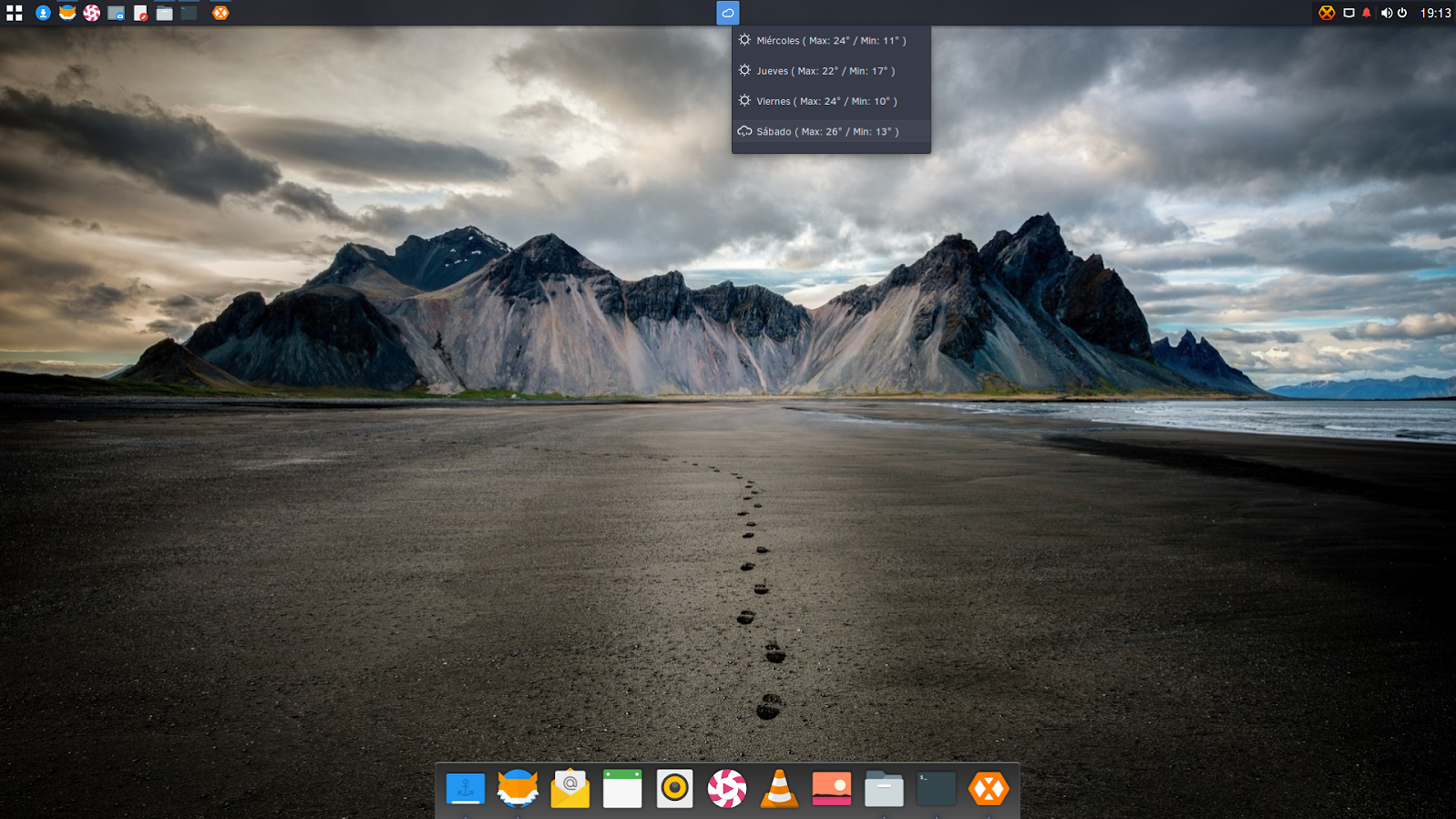The width and height of the screenshot is (1456, 819).
Task: Launch the fox browser from top panel
Action: (67, 13)
